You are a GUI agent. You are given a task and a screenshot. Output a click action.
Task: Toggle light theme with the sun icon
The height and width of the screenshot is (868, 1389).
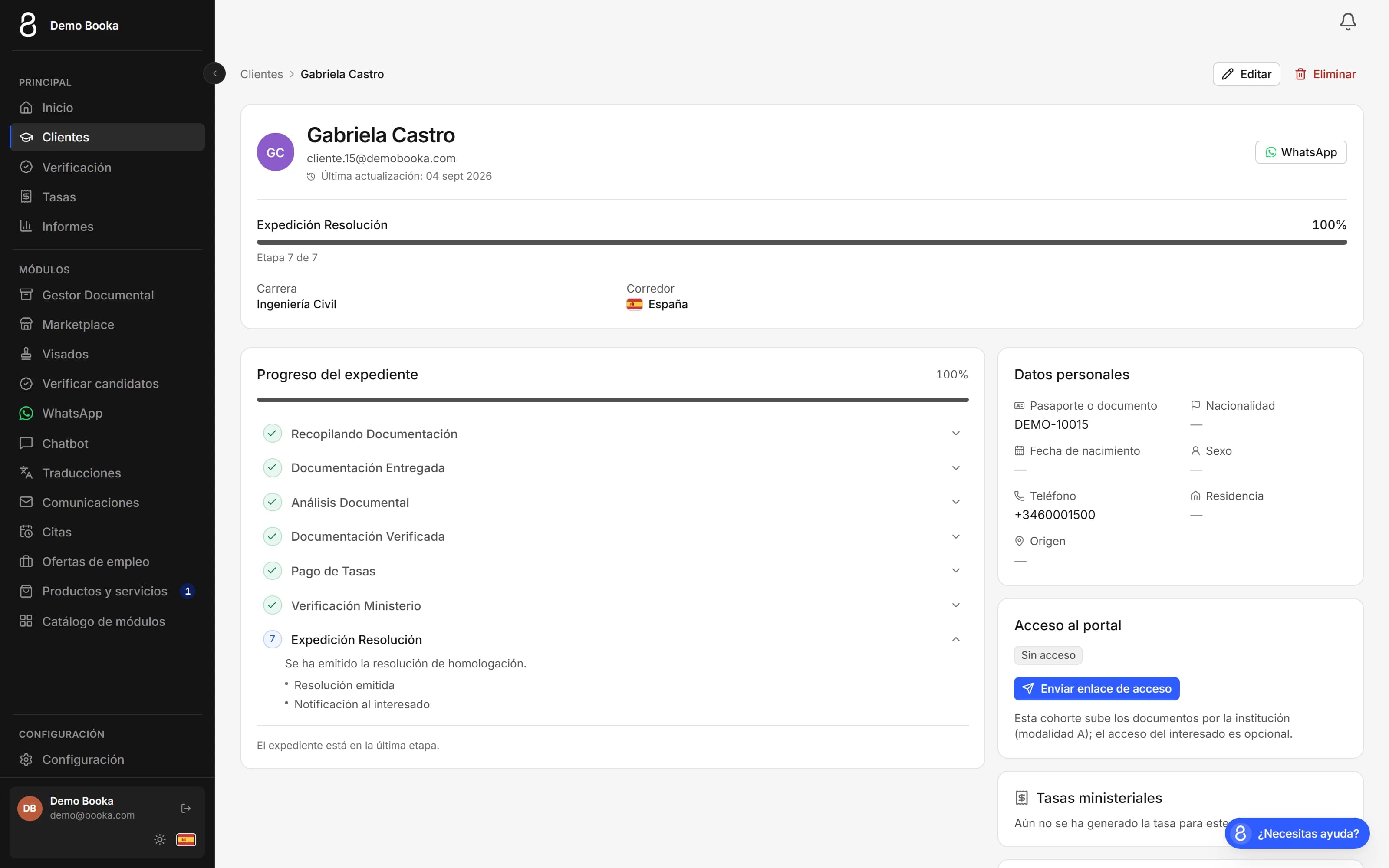(x=160, y=839)
